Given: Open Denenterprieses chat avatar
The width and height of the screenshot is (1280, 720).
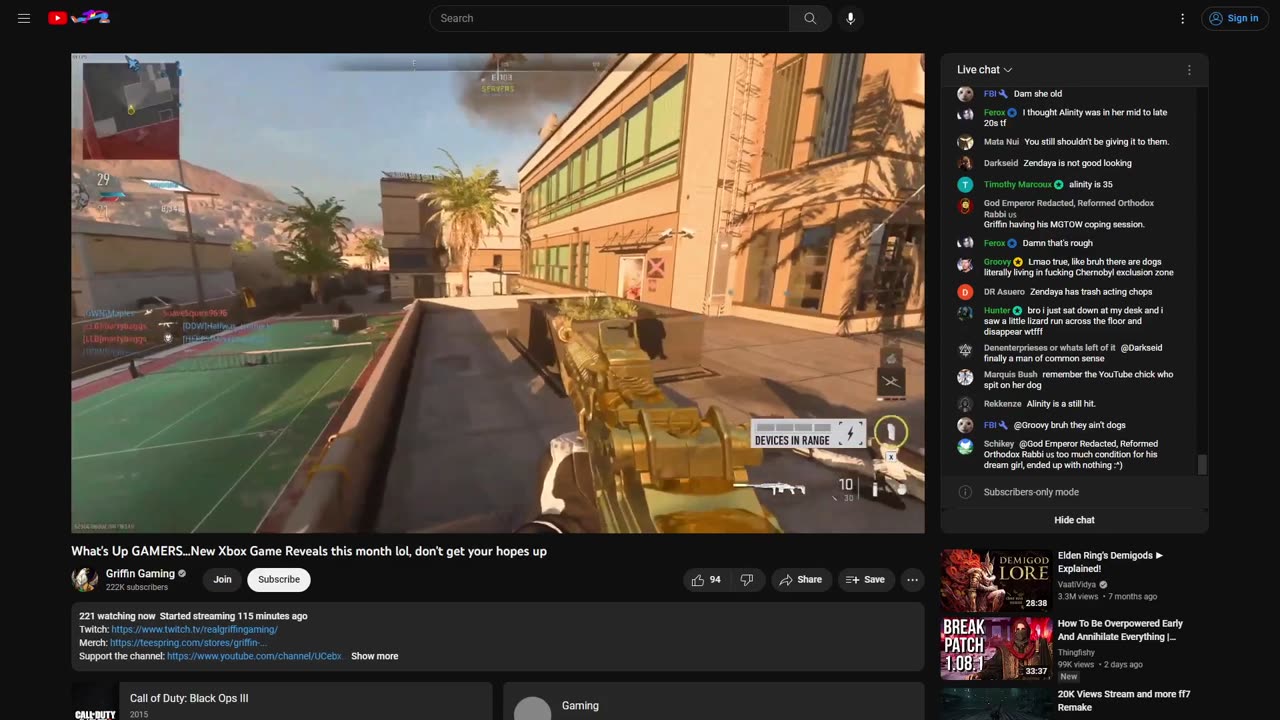Looking at the screenshot, I should pos(965,350).
